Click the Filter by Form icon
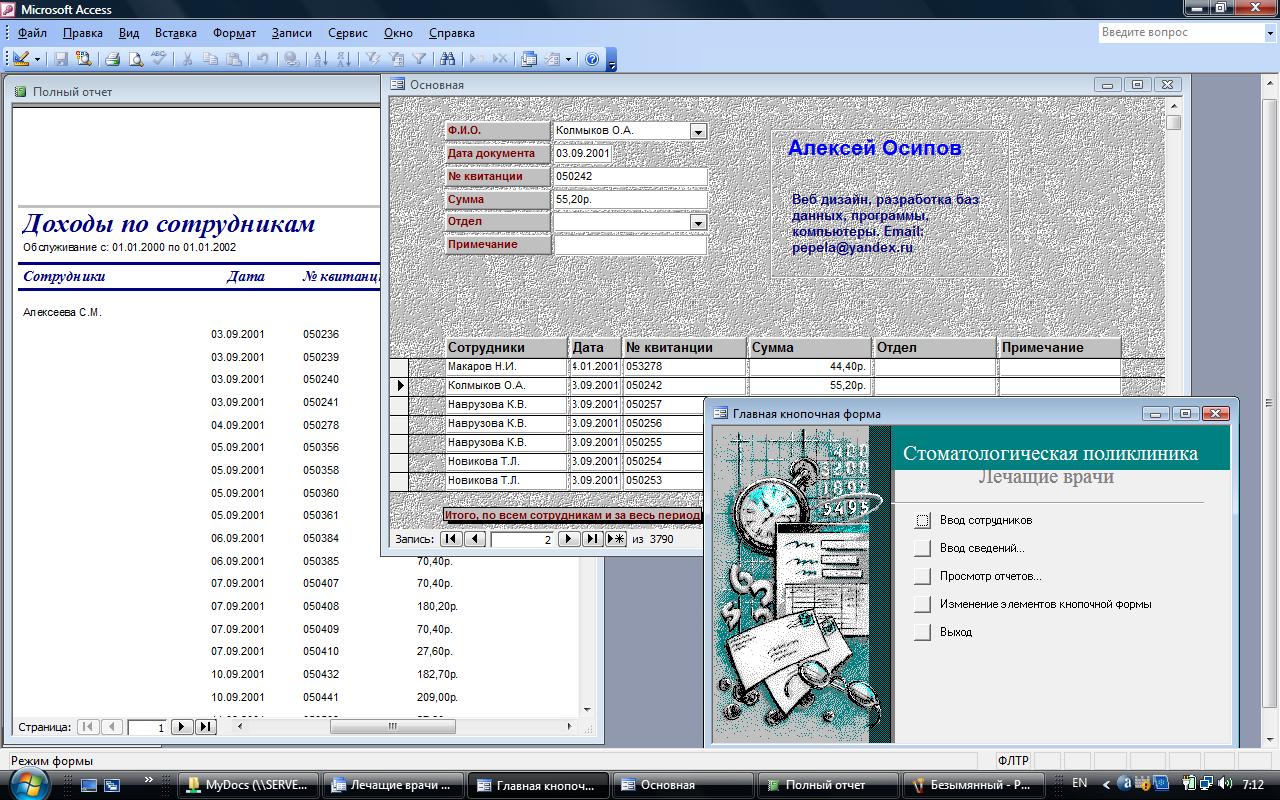Screen dimensions: 1280x800 tap(396, 59)
